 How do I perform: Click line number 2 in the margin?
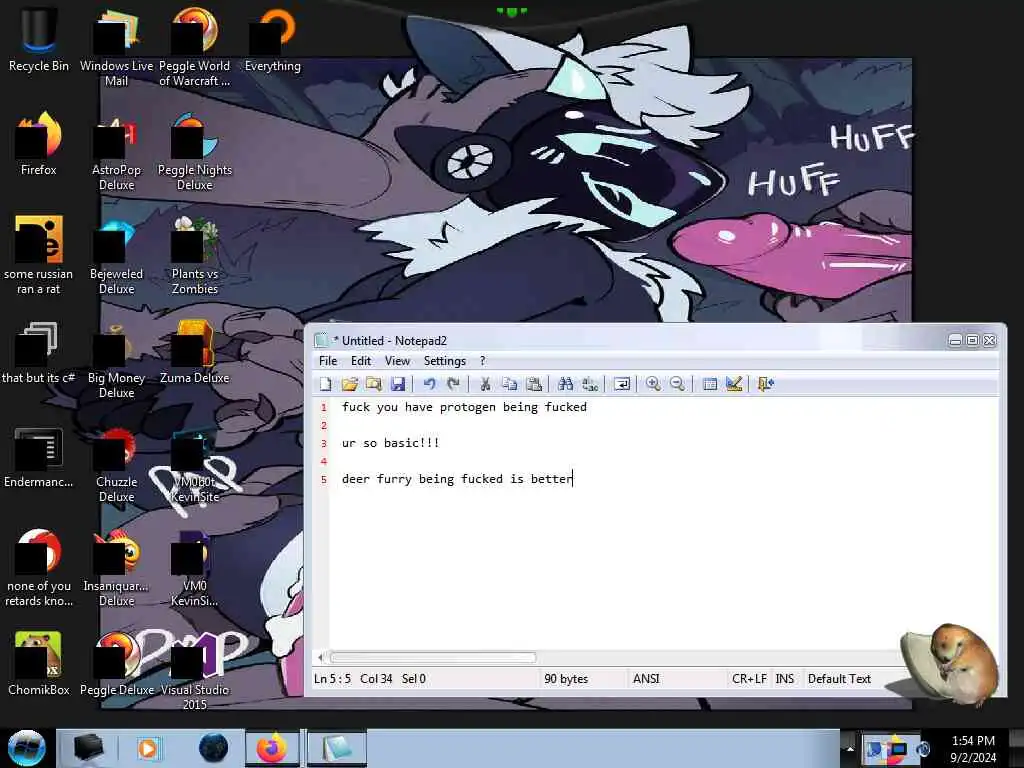point(323,425)
